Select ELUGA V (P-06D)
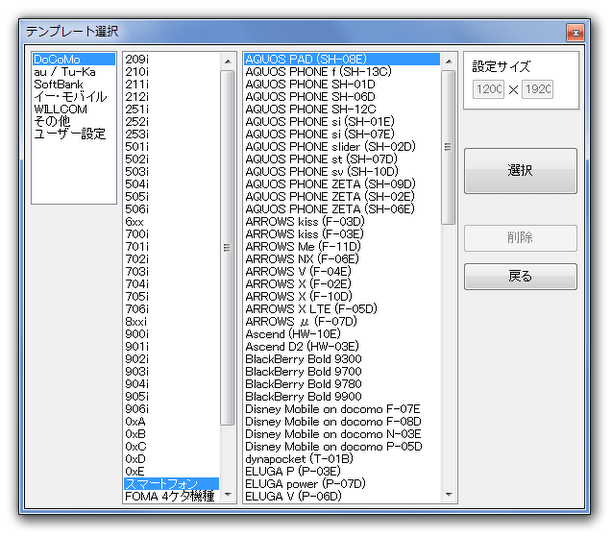This screenshot has height=537, width=612. pyautogui.click(x=342, y=496)
